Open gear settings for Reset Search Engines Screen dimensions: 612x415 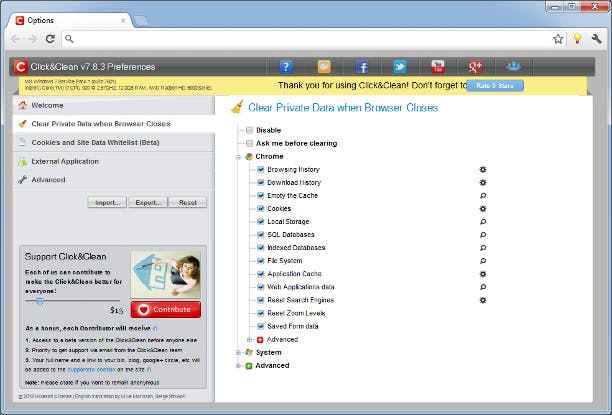[483, 300]
